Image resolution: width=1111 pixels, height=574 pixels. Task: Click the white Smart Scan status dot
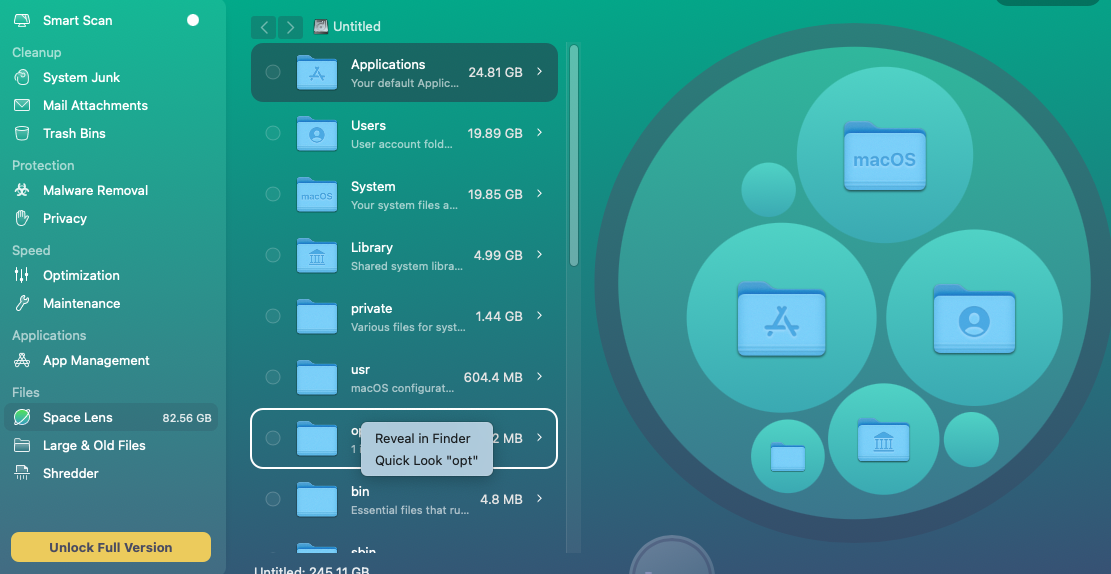(193, 20)
